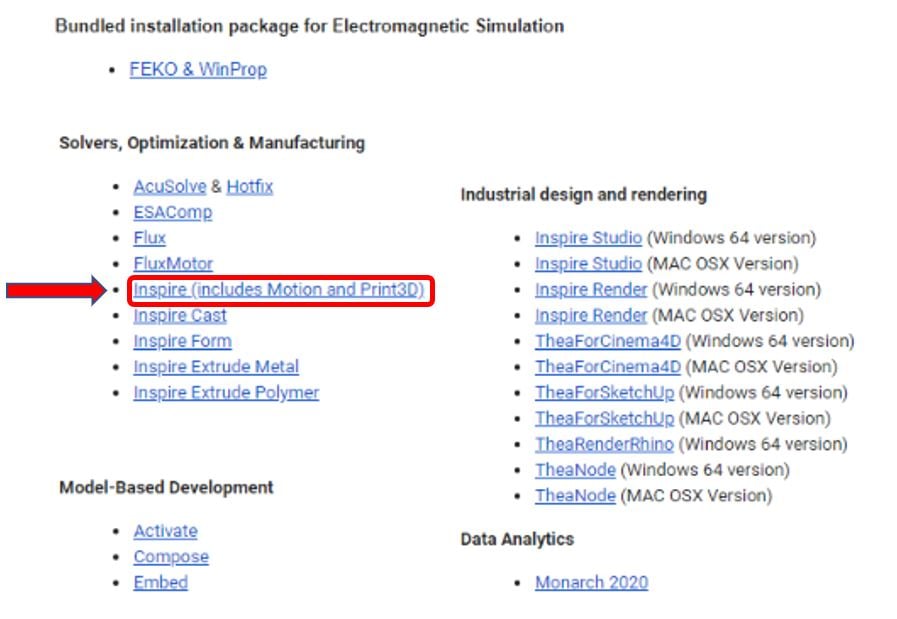Screen dimensions: 897x619
Task: Open TheaForSketchUp MAC OSX version link
Action: pyautogui.click(x=605, y=418)
